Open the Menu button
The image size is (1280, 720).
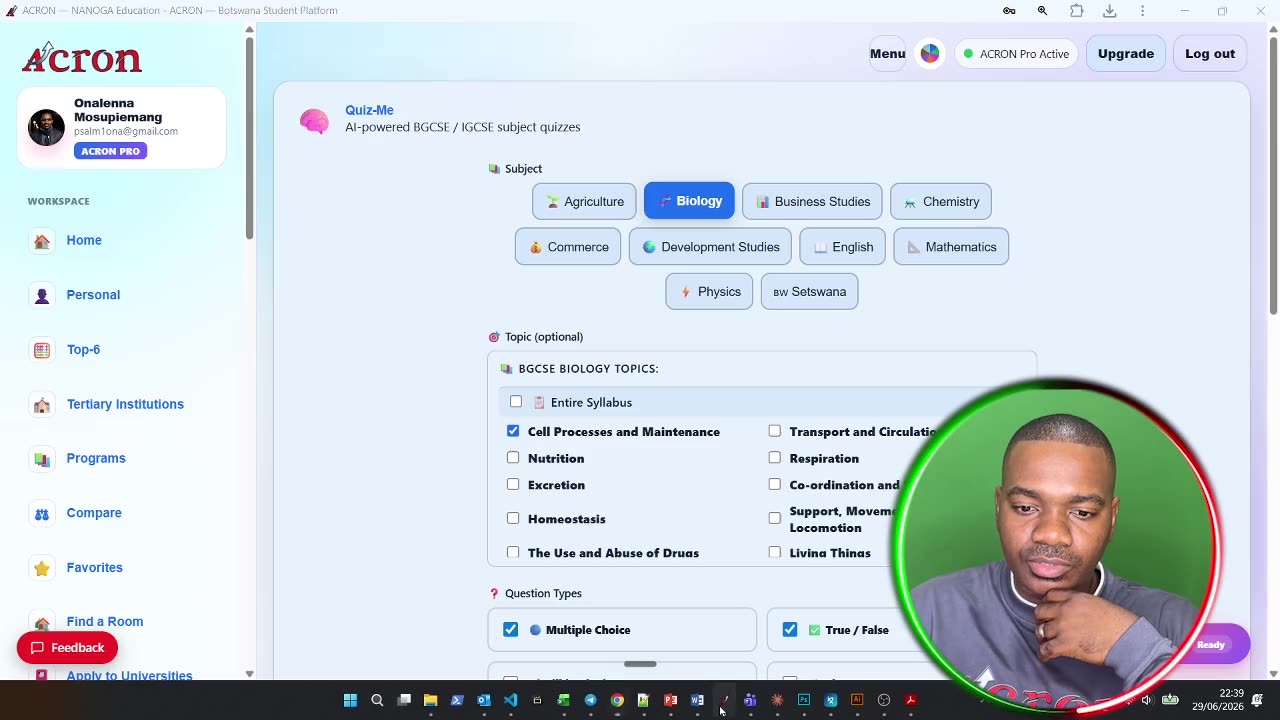887,54
